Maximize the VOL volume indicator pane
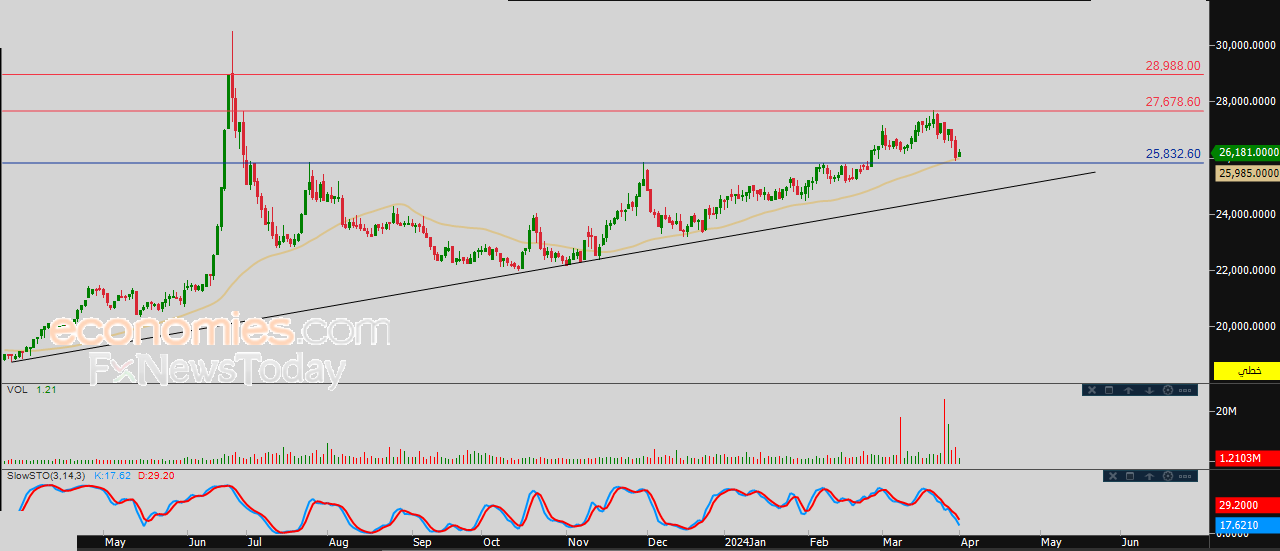Image resolution: width=1280 pixels, height=551 pixels. (x=1109, y=390)
